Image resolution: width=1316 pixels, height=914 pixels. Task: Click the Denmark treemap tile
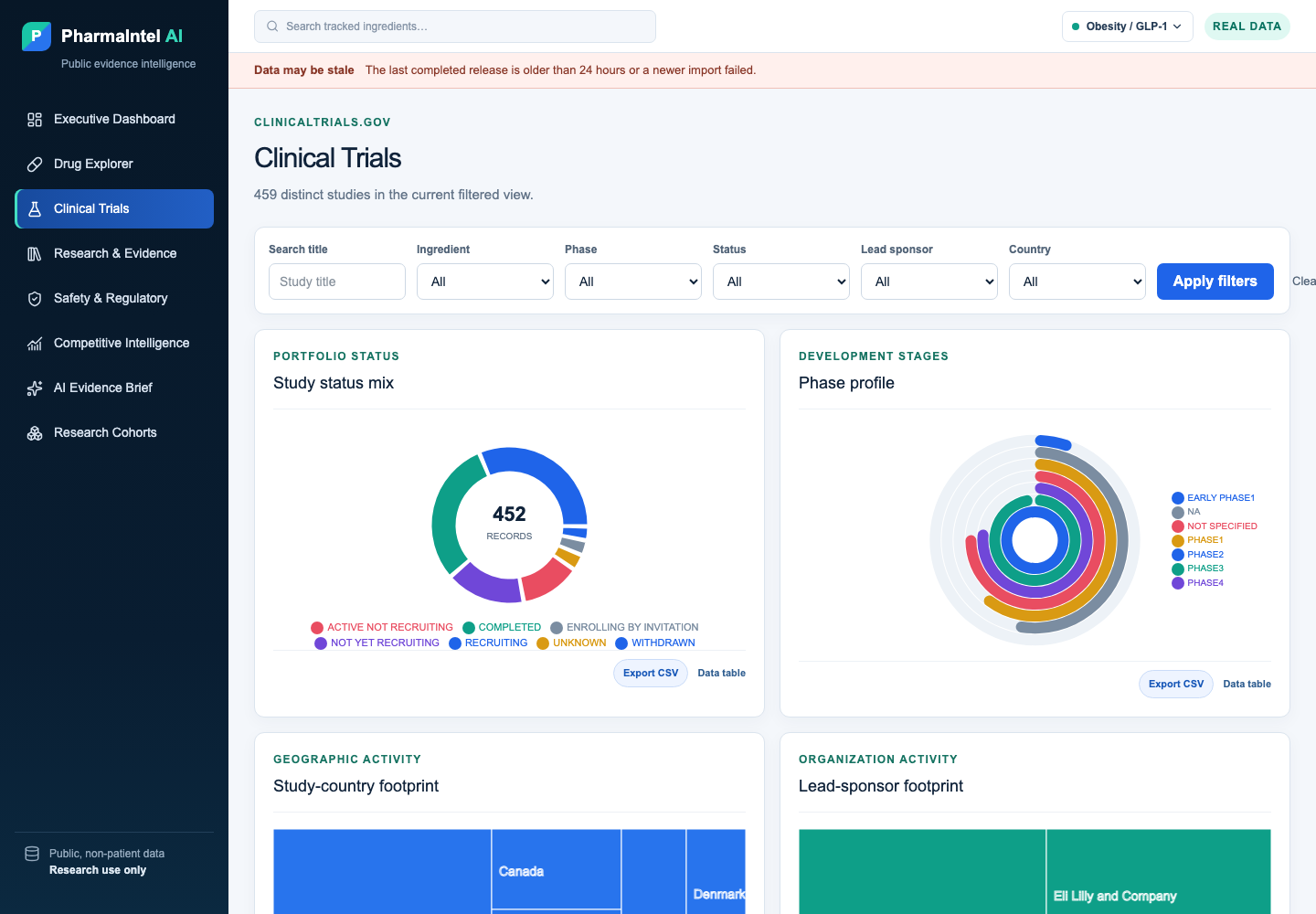point(716,871)
